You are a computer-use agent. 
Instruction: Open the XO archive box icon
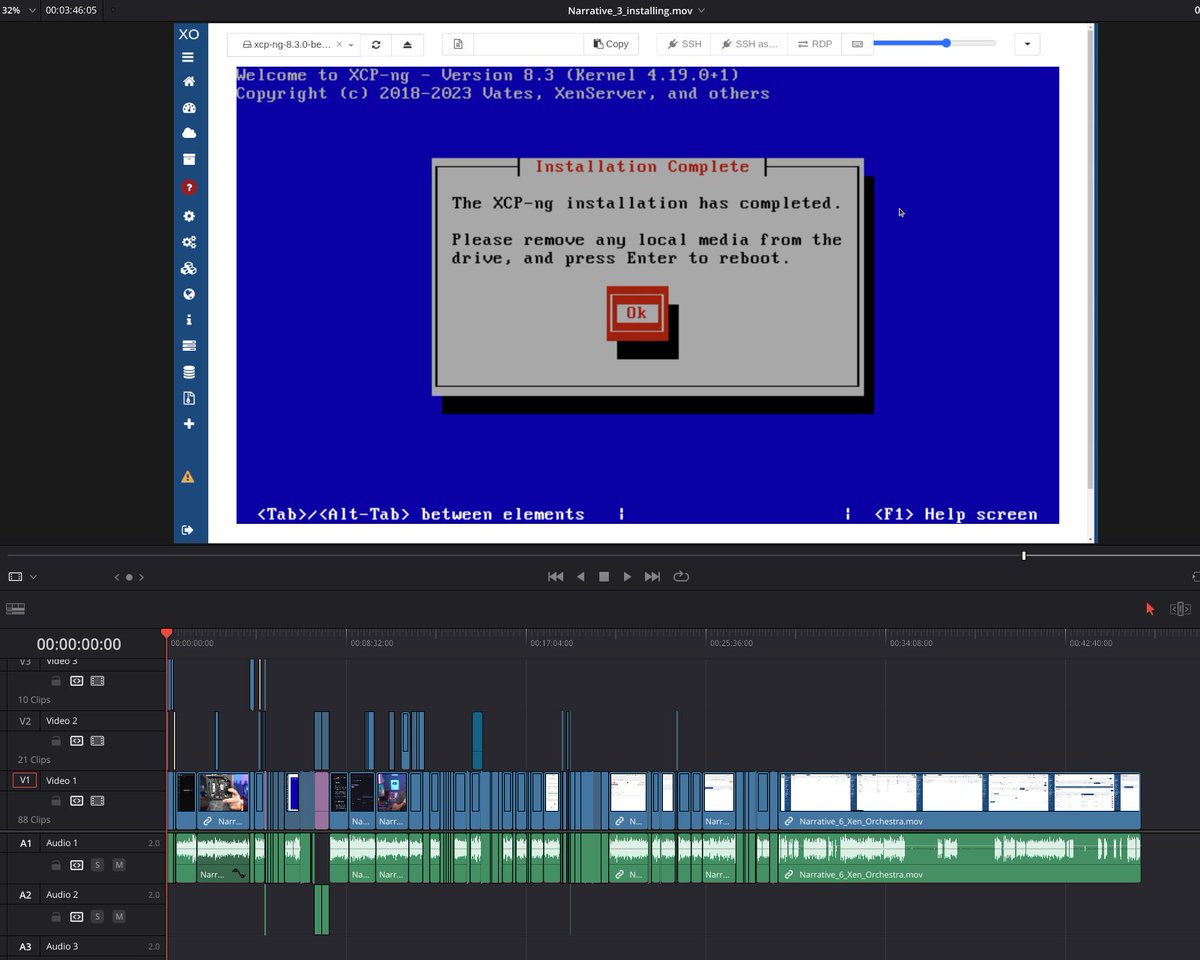pyautogui.click(x=189, y=160)
